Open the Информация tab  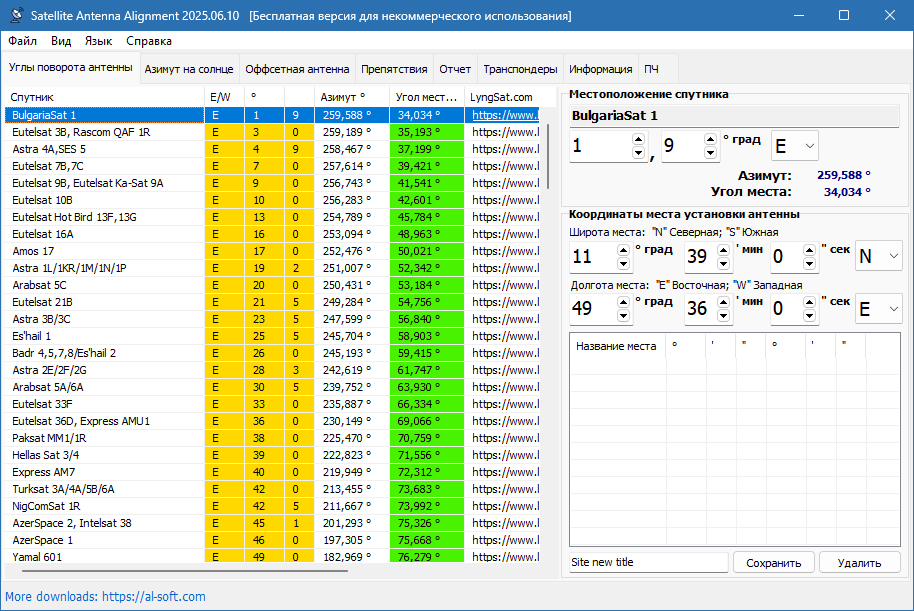click(601, 69)
